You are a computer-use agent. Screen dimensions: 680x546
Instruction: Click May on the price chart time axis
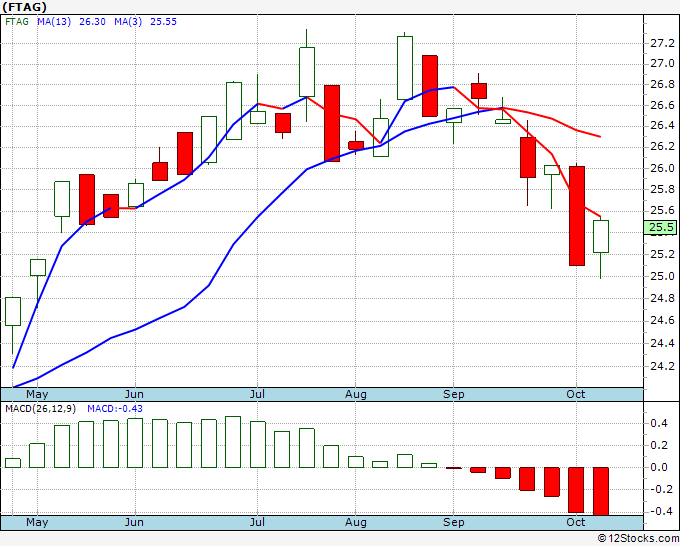pyautogui.click(x=37, y=394)
